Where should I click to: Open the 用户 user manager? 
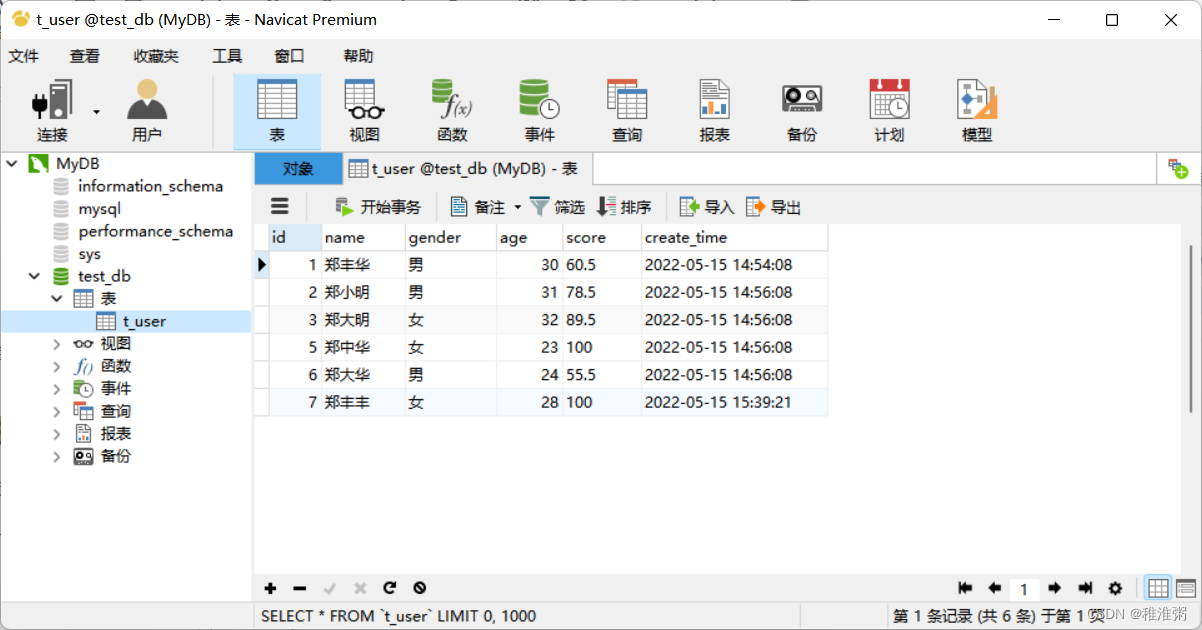[x=147, y=111]
